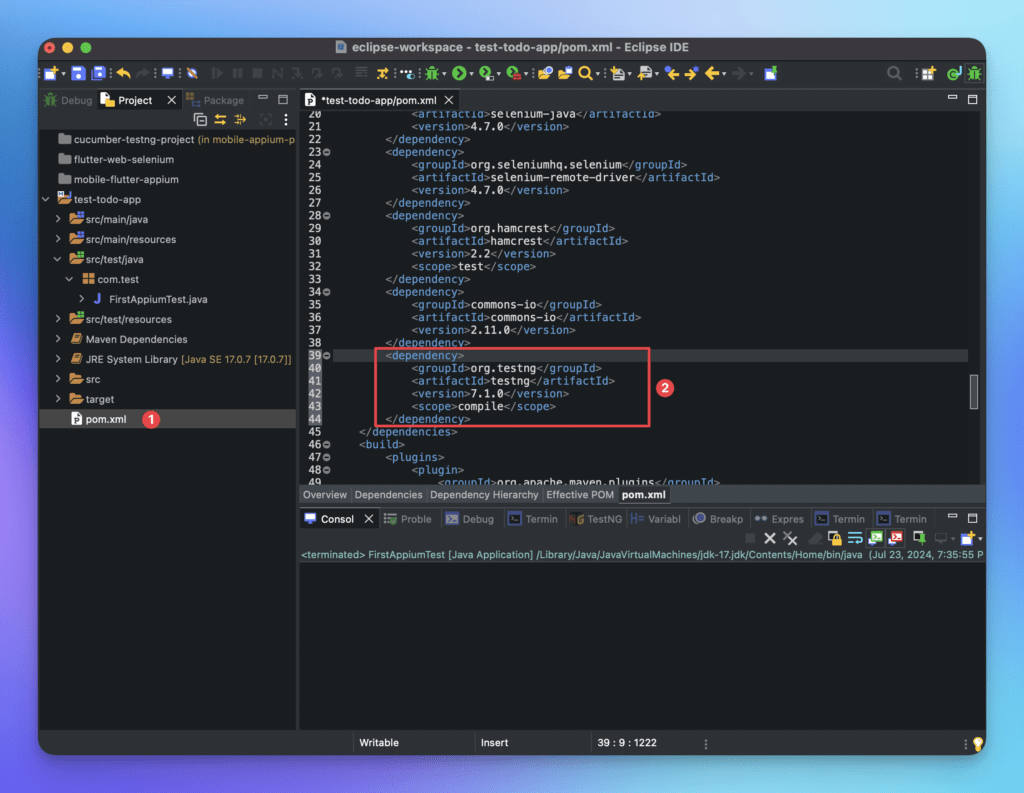This screenshot has width=1024, height=793.
Task: Switch to the Debug perspective bug icon
Action: point(974,73)
